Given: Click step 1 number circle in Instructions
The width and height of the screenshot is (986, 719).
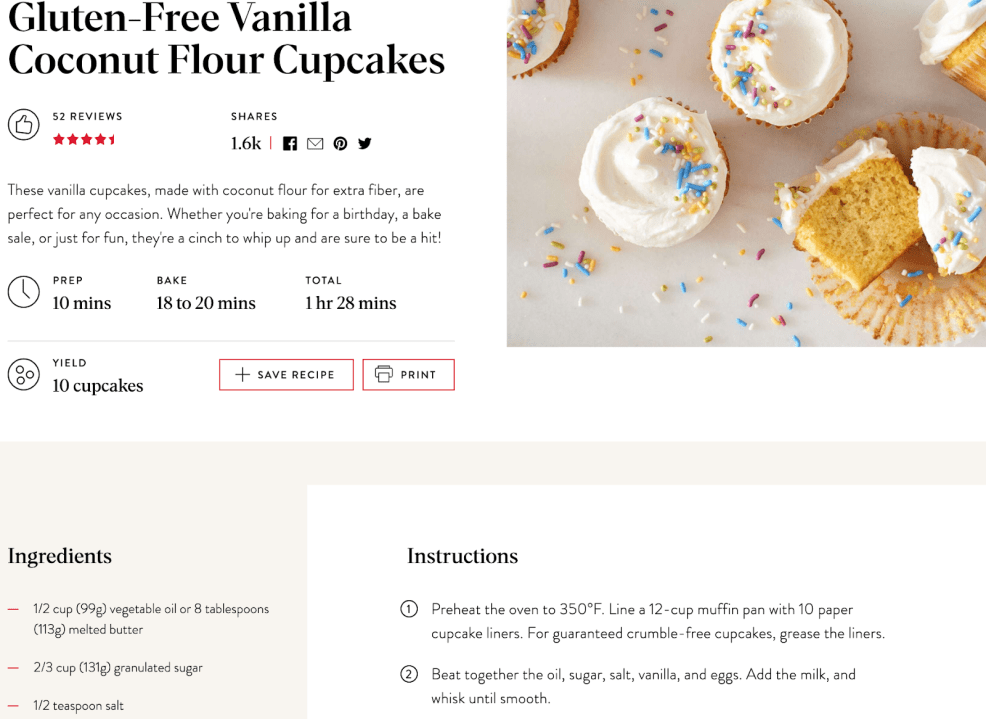Looking at the screenshot, I should [x=409, y=609].
